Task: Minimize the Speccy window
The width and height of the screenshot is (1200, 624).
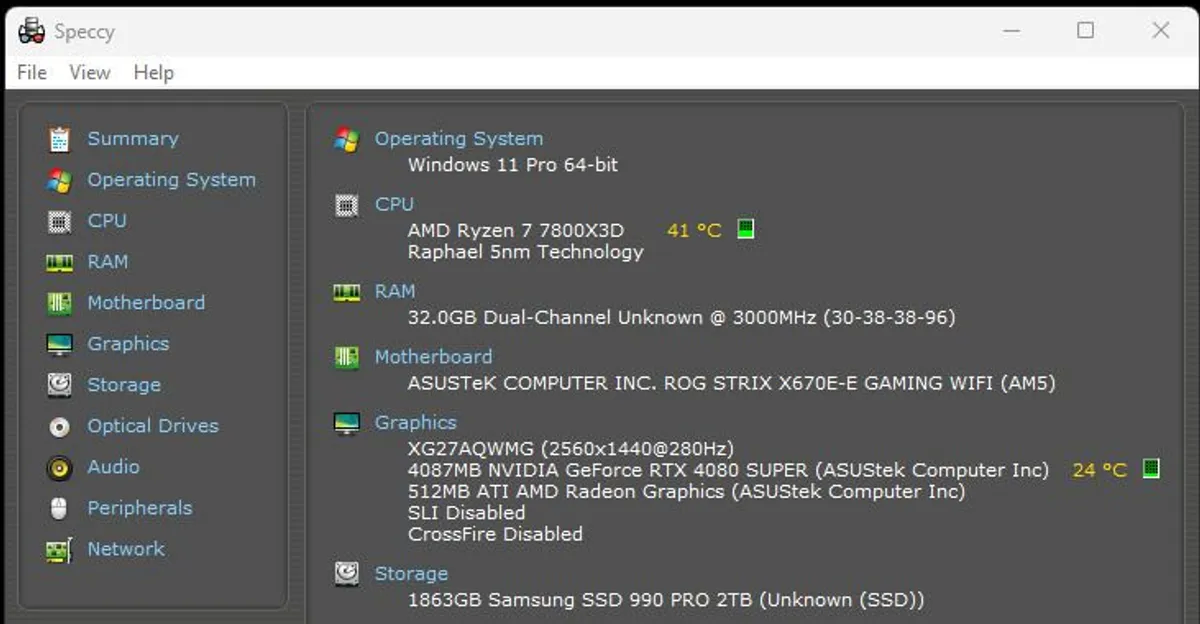Action: point(1011,31)
